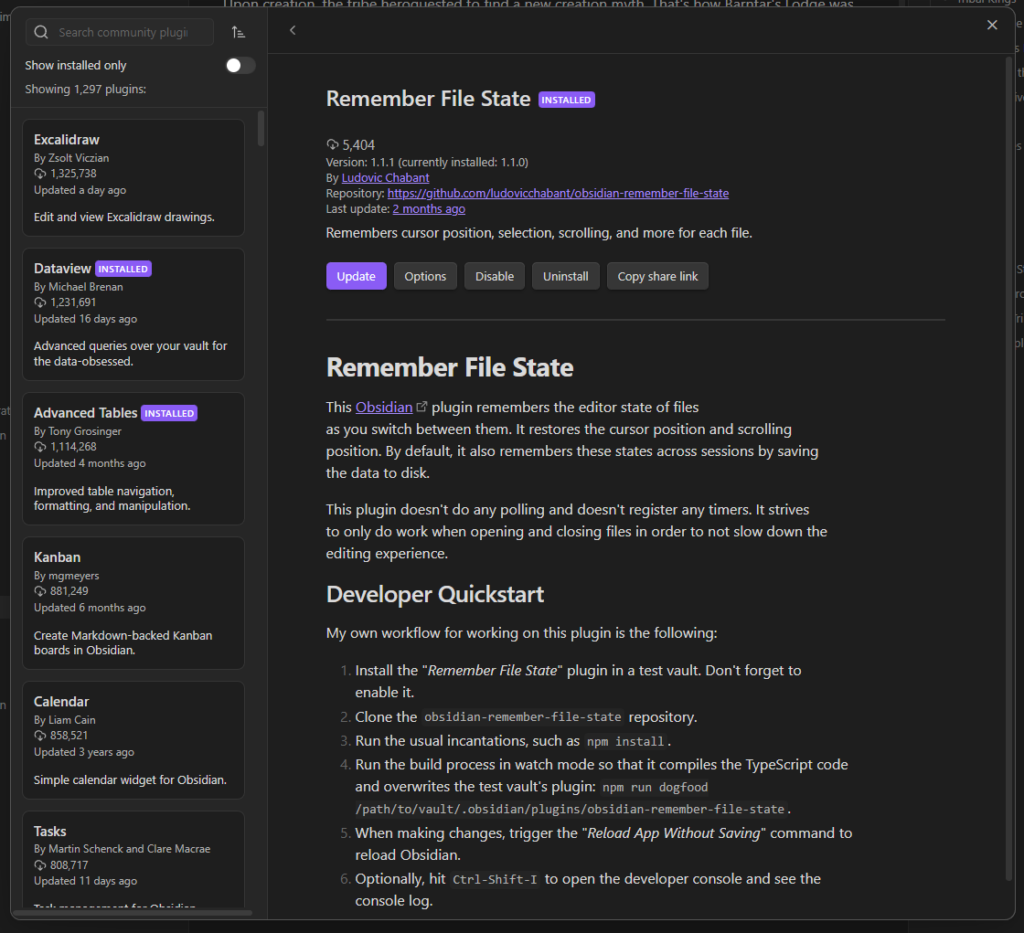The image size is (1024, 933).
Task: Click the 'npm run dogfood' code snippet
Action: (655, 787)
